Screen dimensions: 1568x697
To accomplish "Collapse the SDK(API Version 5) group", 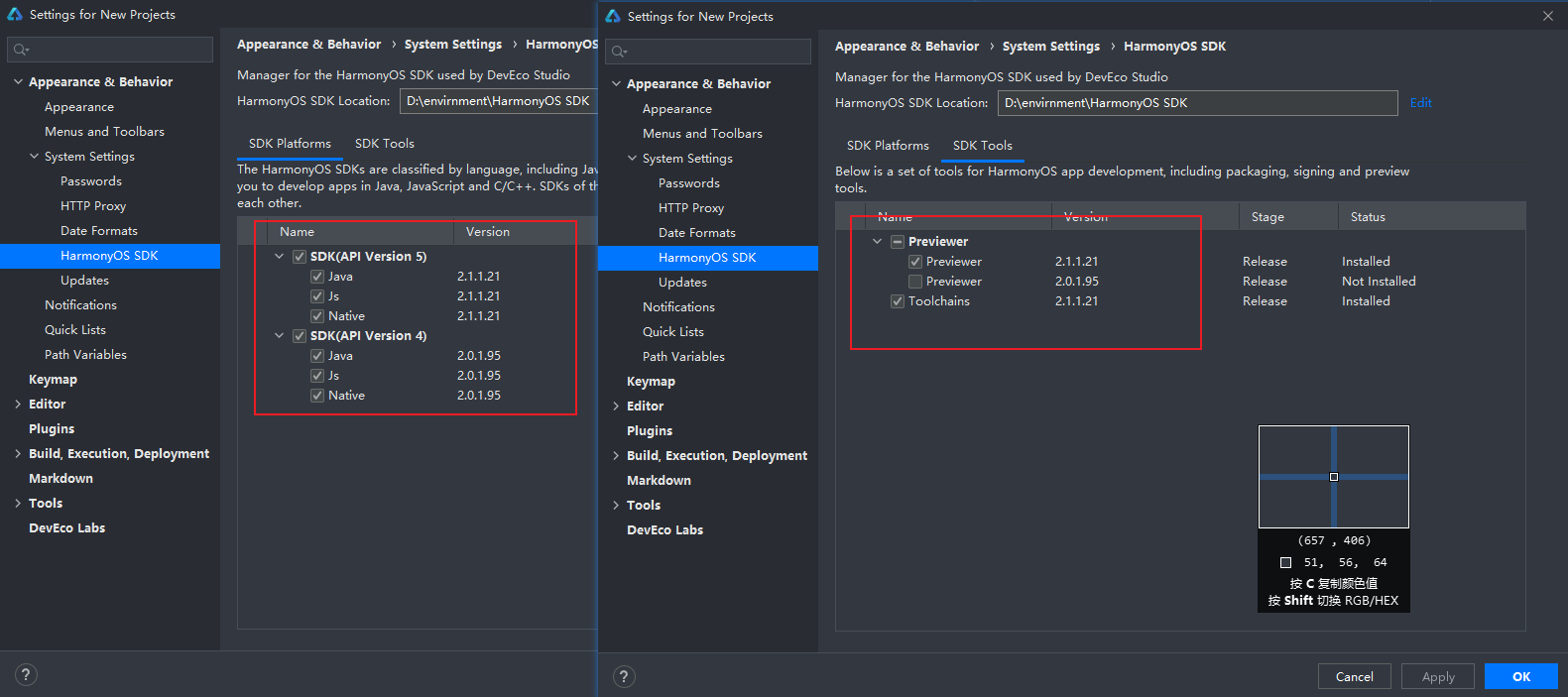I will (x=280, y=257).
